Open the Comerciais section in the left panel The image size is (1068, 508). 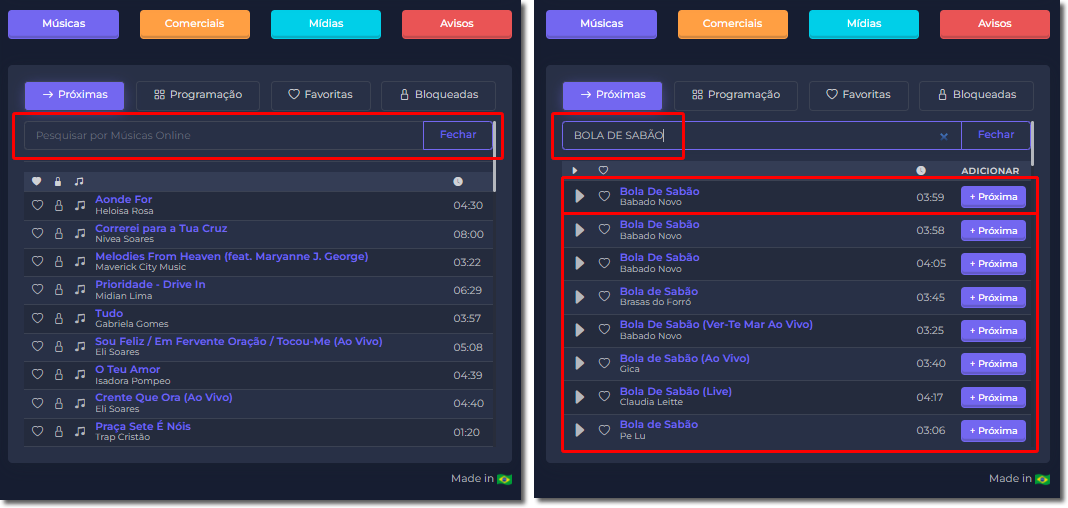[x=194, y=24]
